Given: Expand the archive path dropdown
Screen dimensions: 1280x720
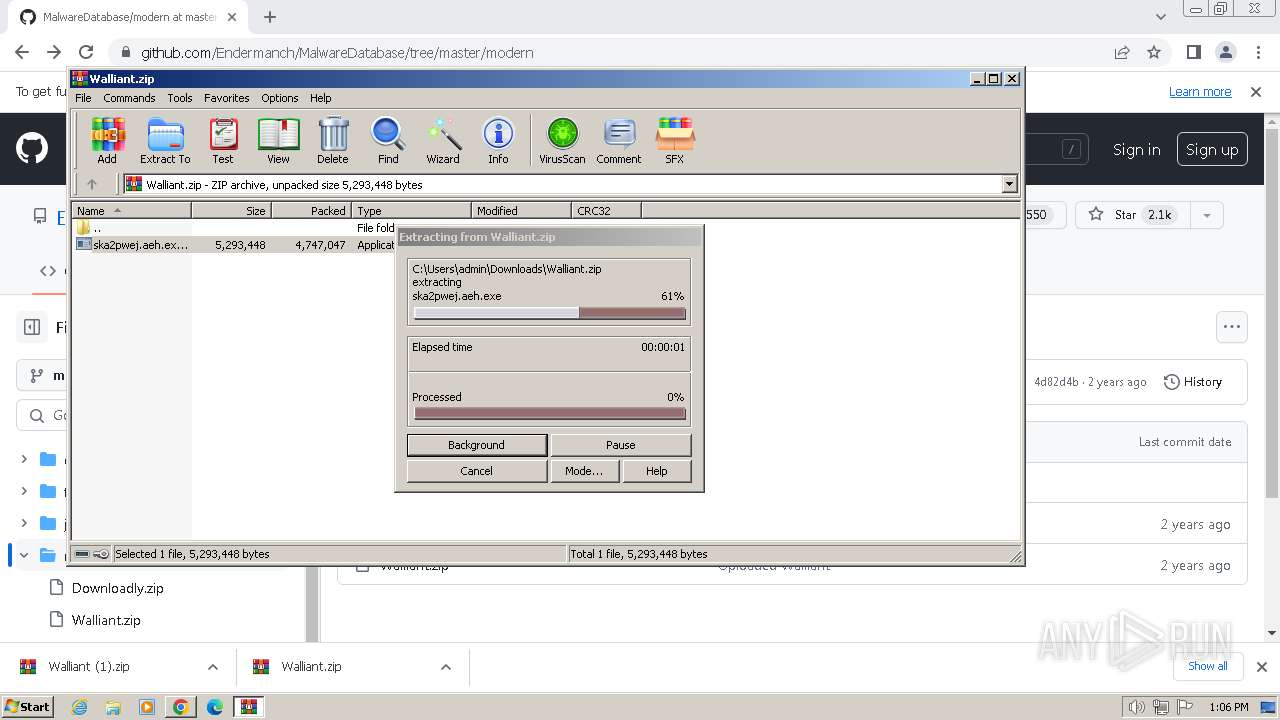Looking at the screenshot, I should (x=1009, y=184).
